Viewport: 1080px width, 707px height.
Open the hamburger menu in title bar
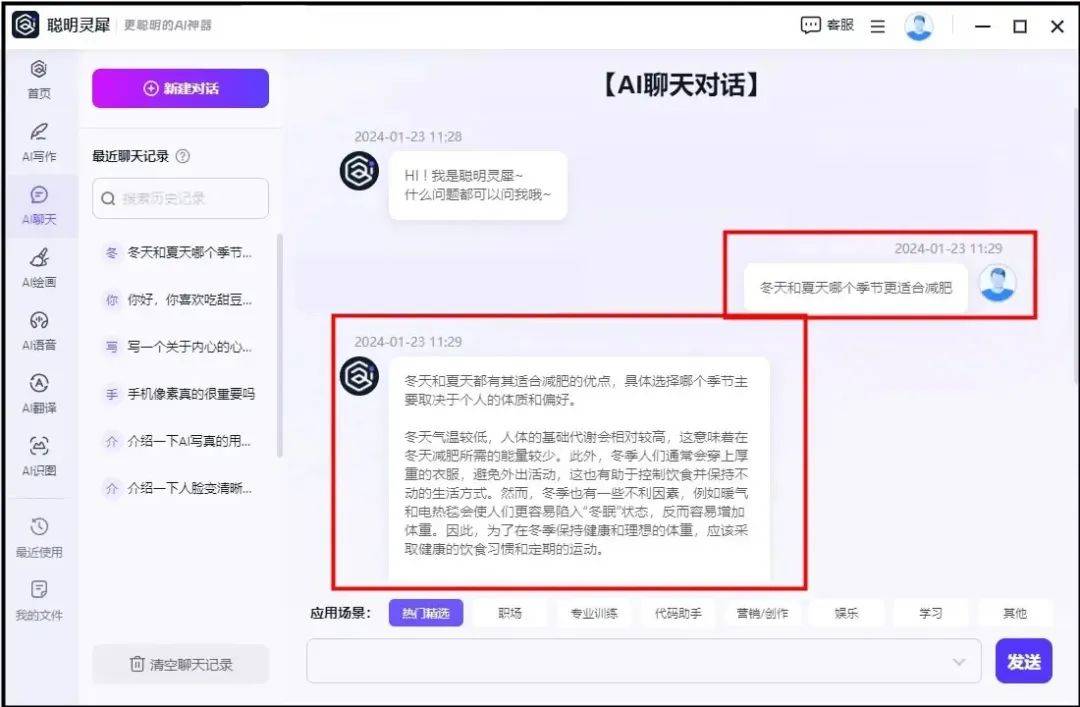878,26
